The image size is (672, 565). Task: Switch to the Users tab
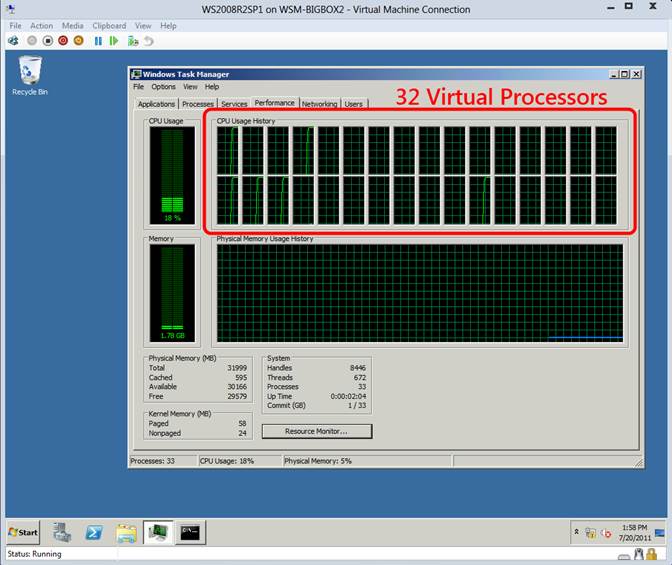tap(354, 104)
